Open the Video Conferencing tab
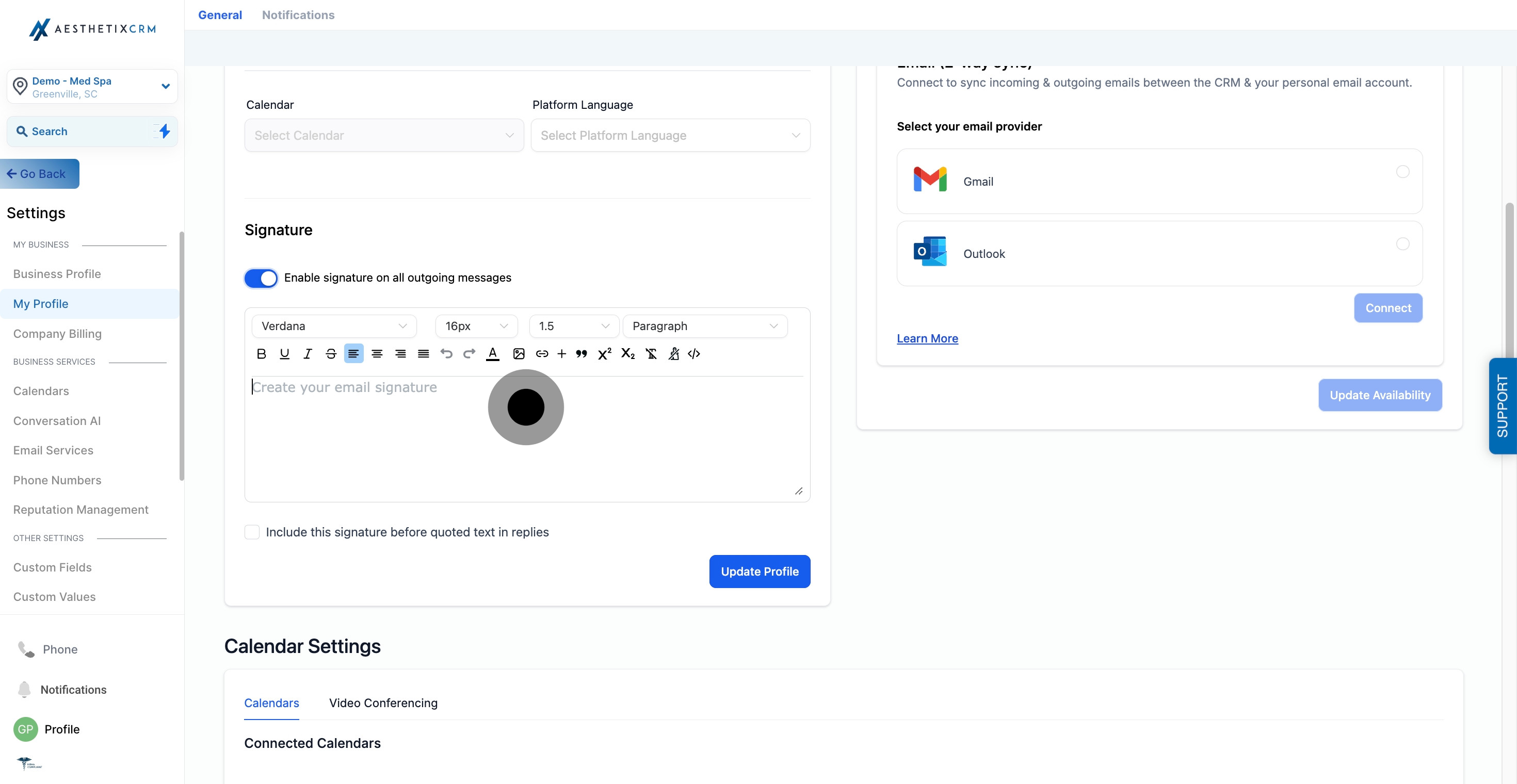 [x=383, y=703]
